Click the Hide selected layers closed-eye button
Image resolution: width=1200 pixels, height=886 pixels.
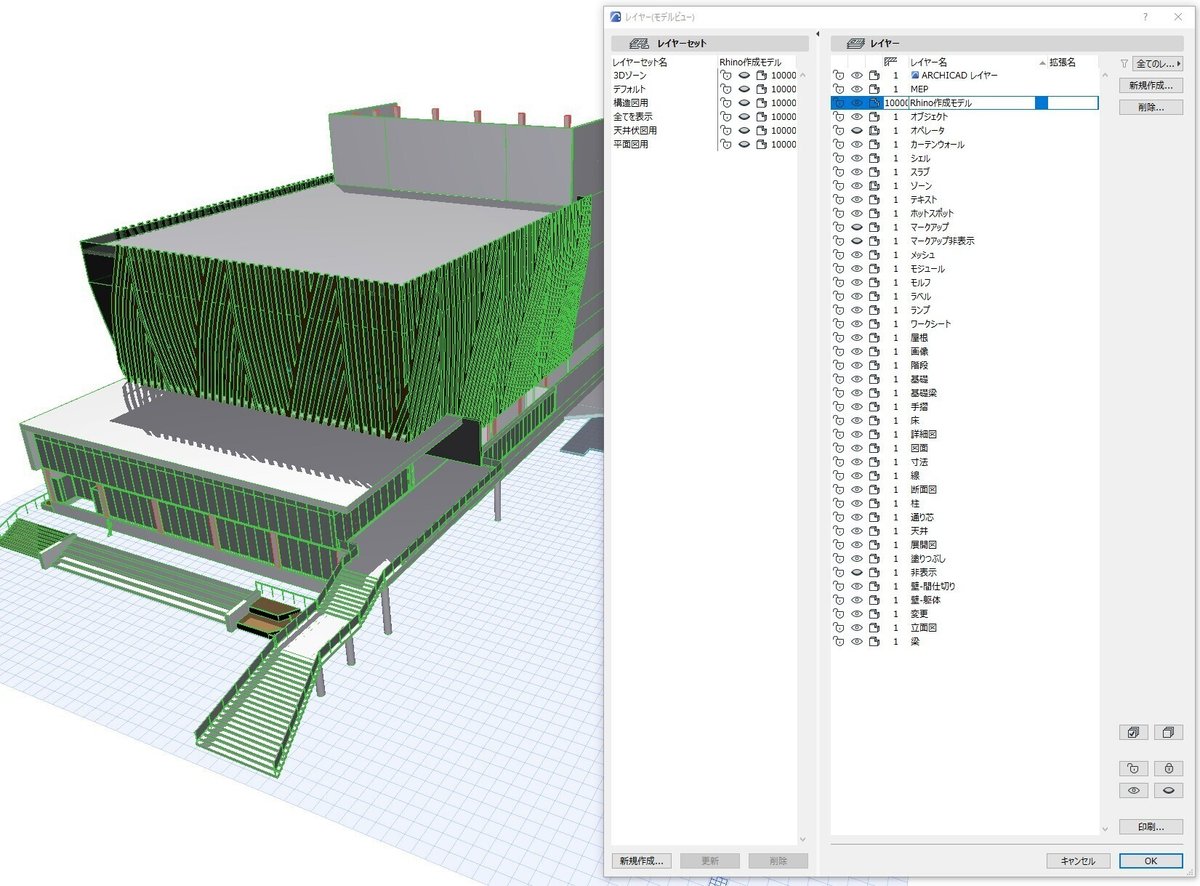point(1168,790)
